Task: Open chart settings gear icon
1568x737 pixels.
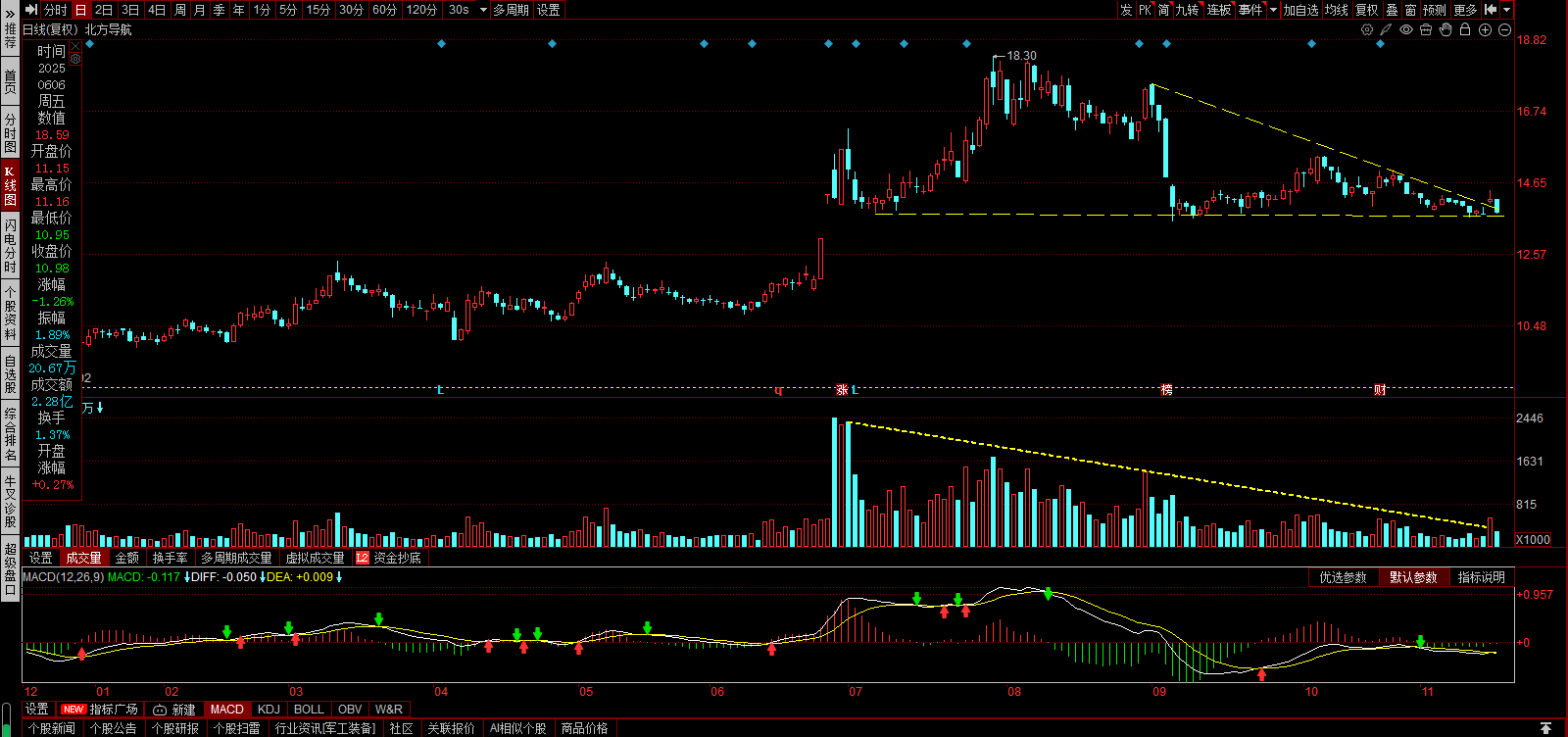Action: point(1367,29)
